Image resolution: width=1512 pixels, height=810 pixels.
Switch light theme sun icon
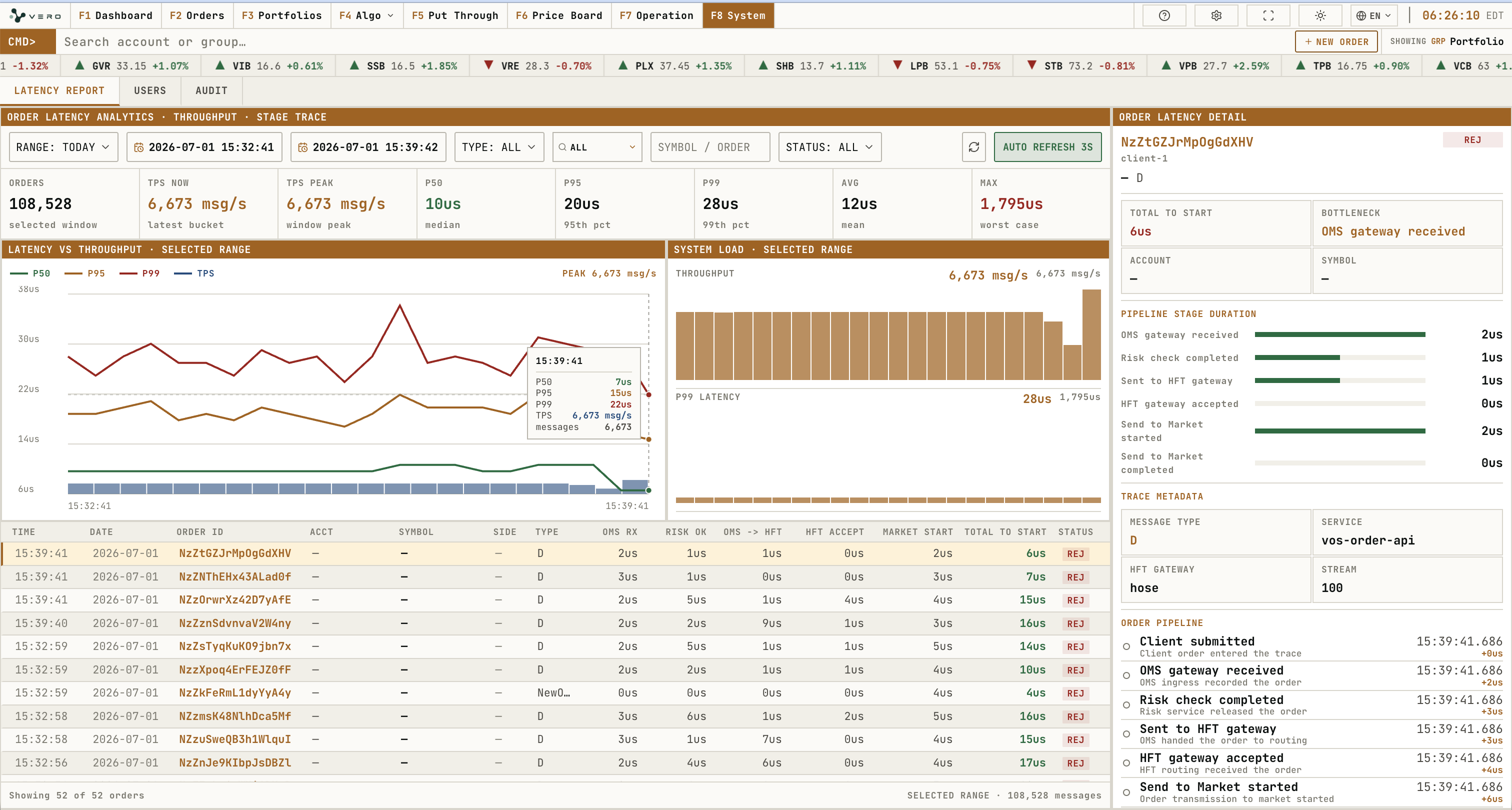click(1320, 16)
